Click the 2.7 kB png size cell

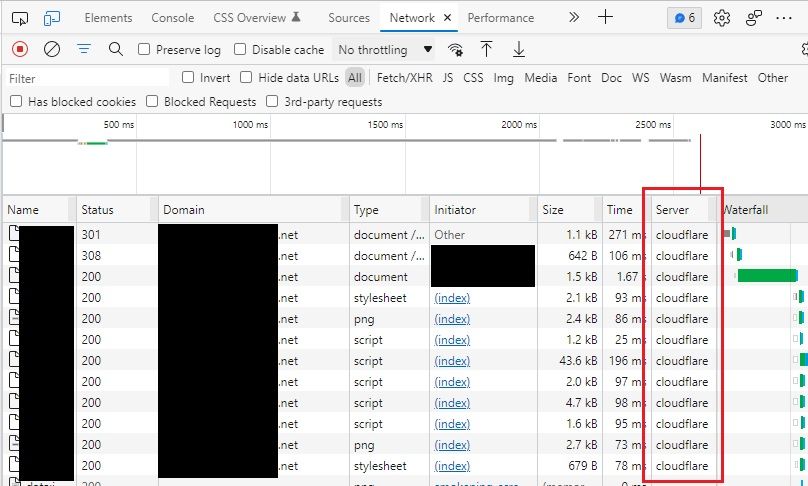570,445
